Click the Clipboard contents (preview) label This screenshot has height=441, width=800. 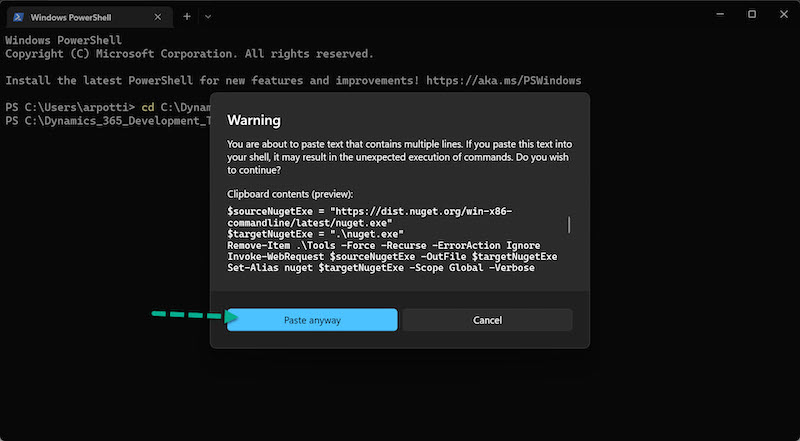(290, 194)
